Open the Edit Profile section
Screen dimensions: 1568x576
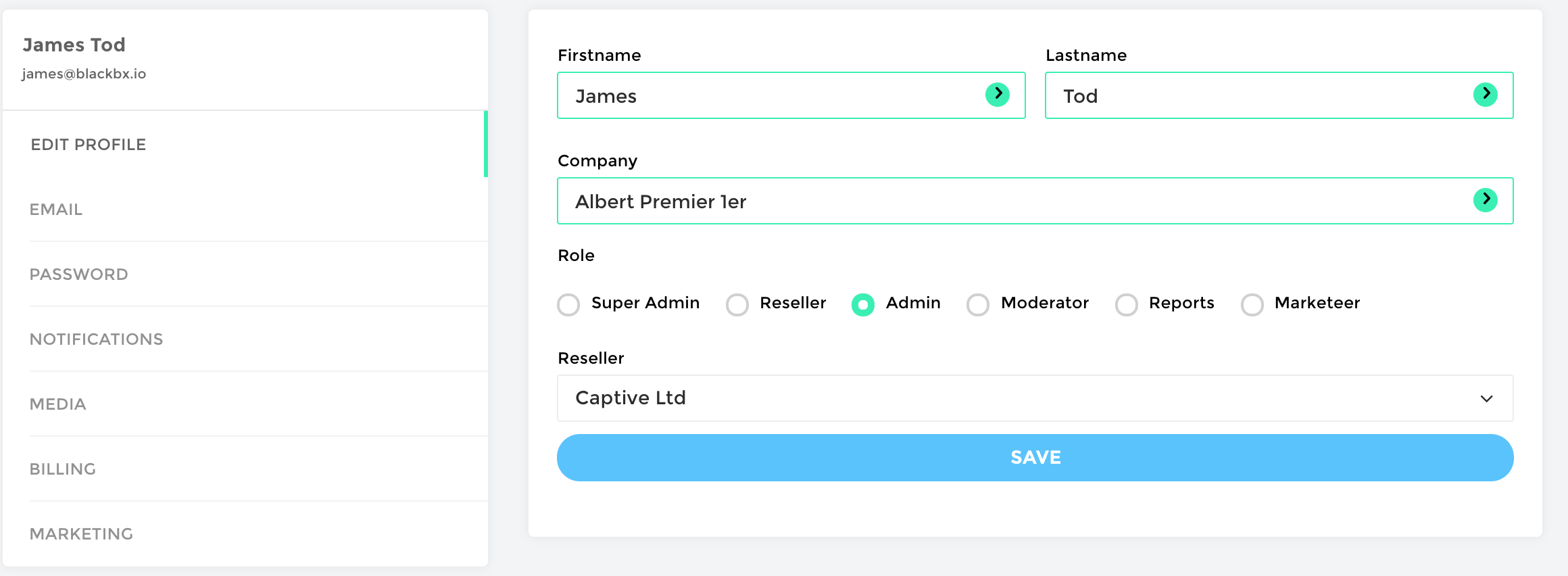(89, 145)
